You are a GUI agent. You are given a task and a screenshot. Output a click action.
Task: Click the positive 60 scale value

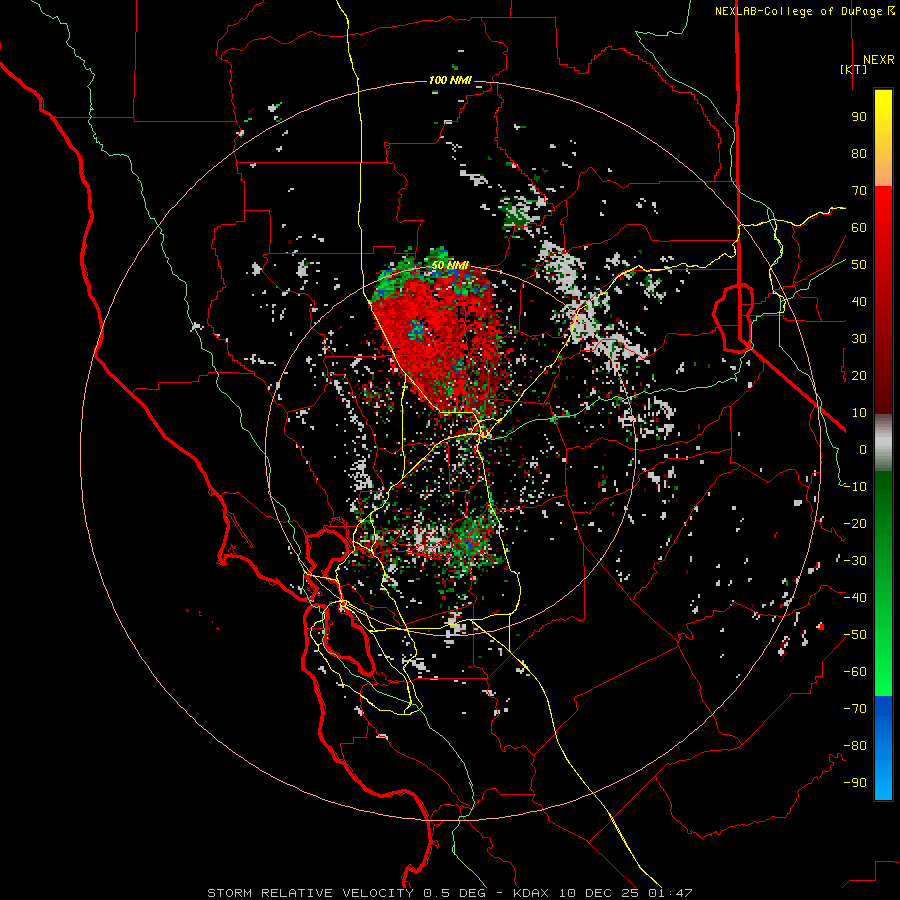click(x=859, y=227)
